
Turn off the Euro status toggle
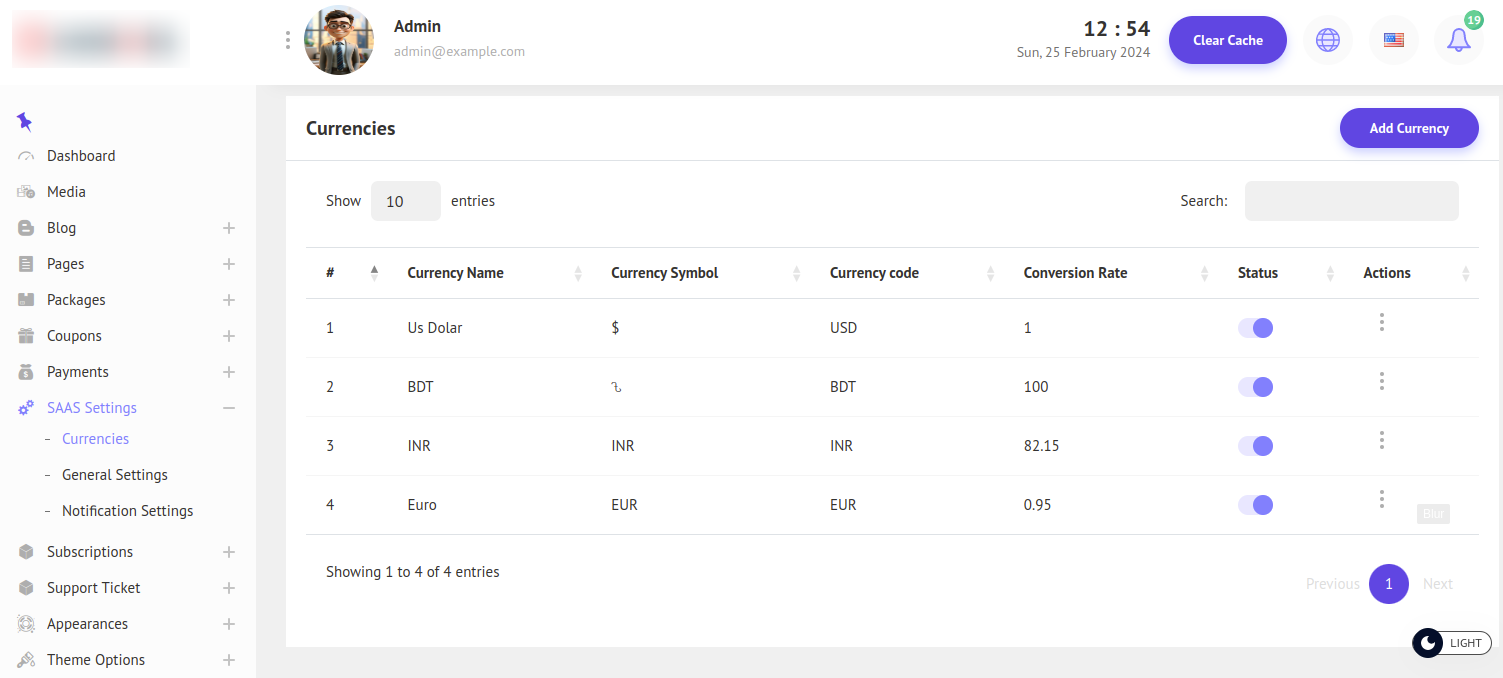coord(1255,505)
